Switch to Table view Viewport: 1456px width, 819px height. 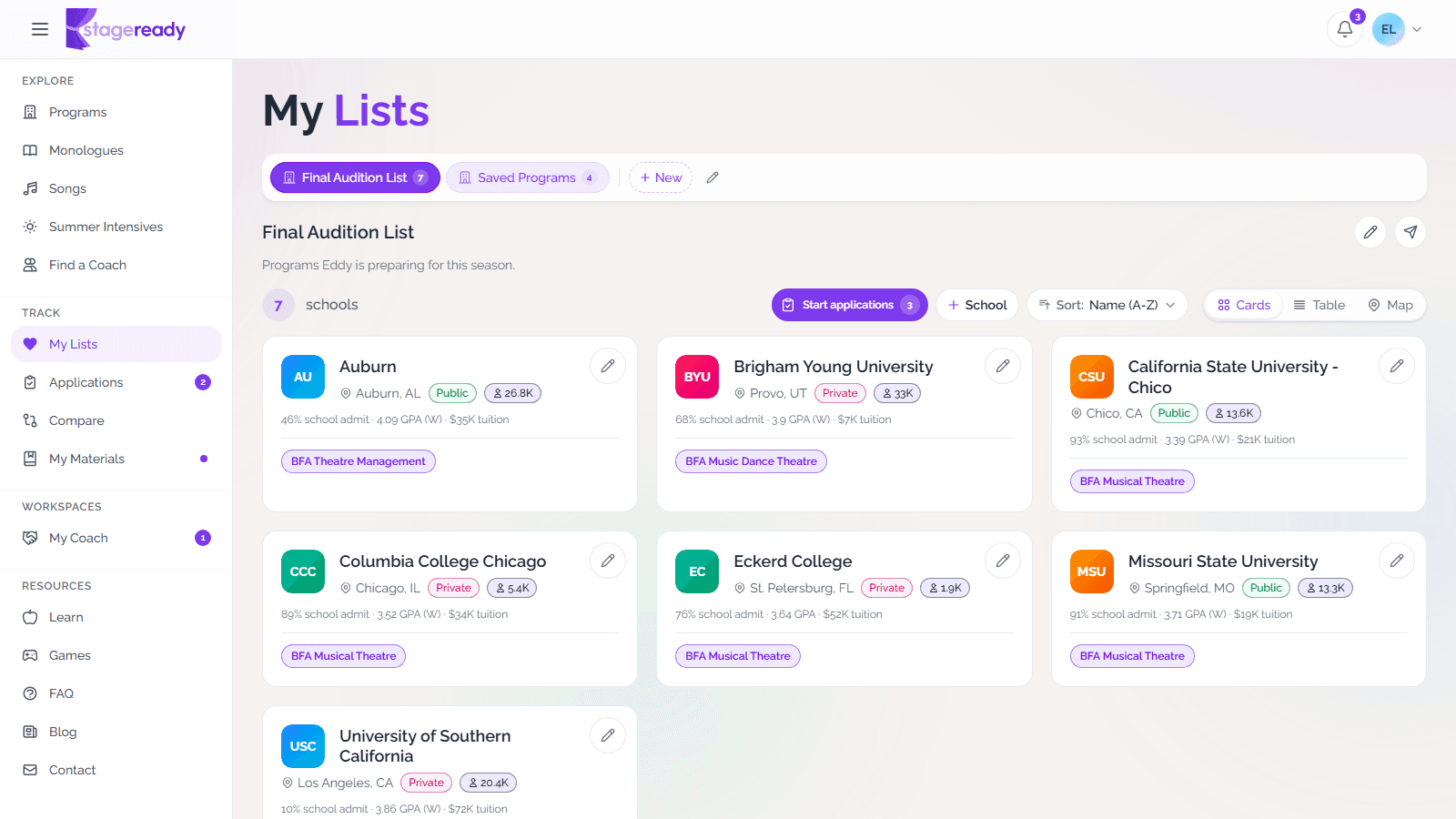(x=1319, y=305)
